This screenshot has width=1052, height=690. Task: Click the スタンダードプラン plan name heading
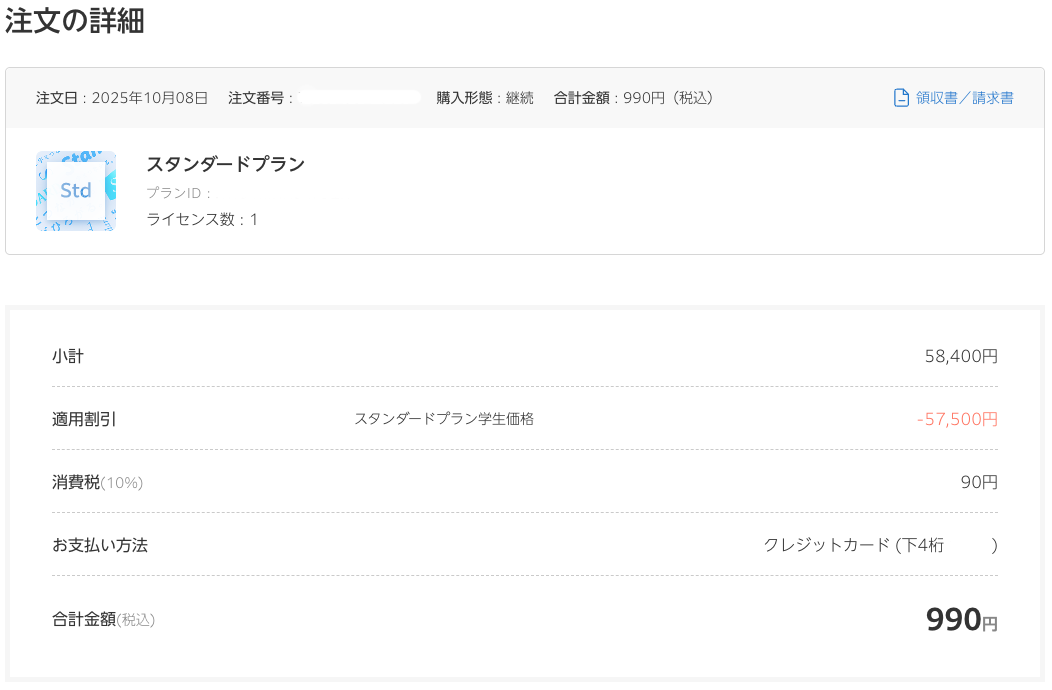tap(225, 165)
